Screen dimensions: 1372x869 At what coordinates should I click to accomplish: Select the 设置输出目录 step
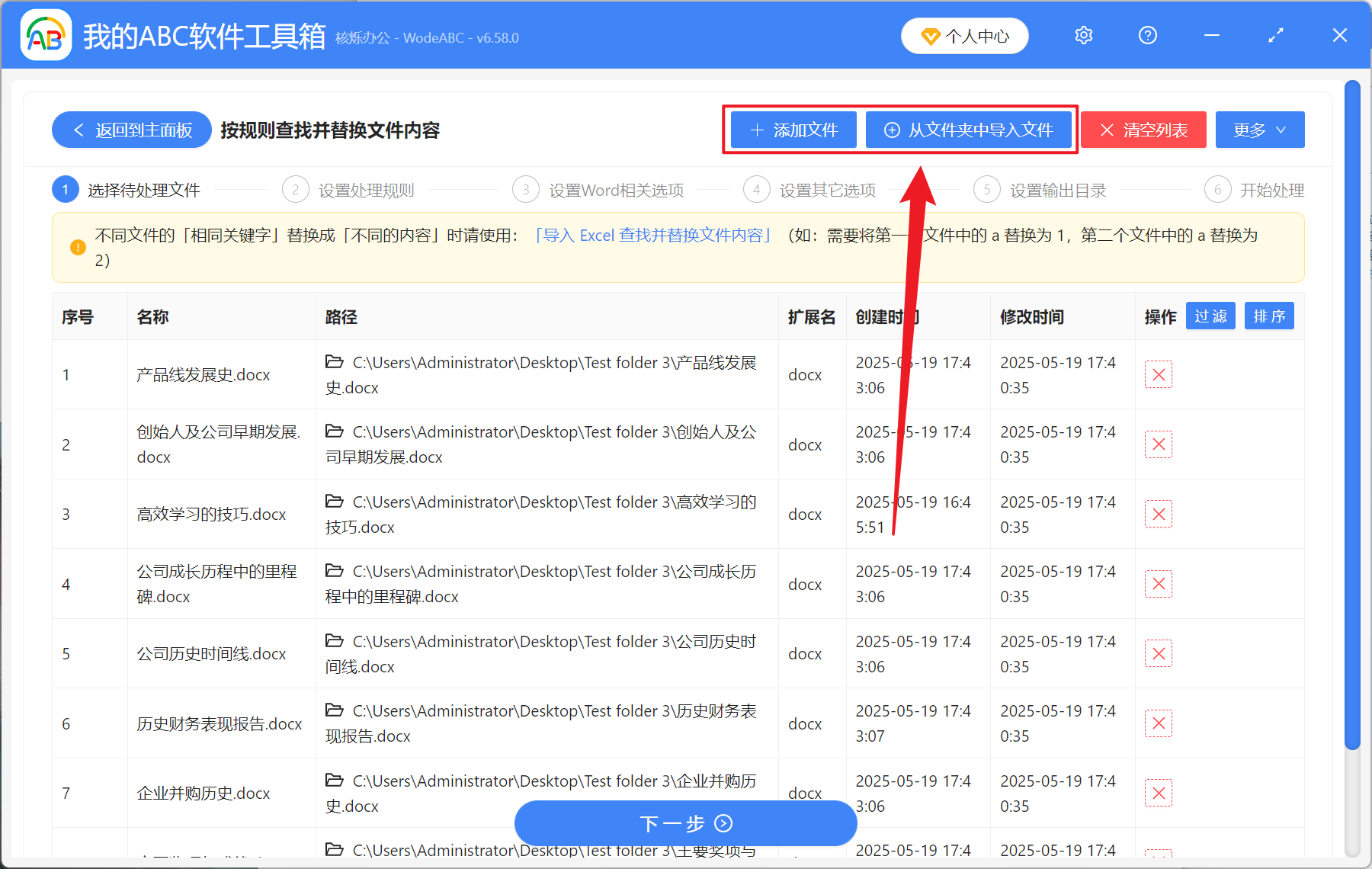click(x=1058, y=189)
